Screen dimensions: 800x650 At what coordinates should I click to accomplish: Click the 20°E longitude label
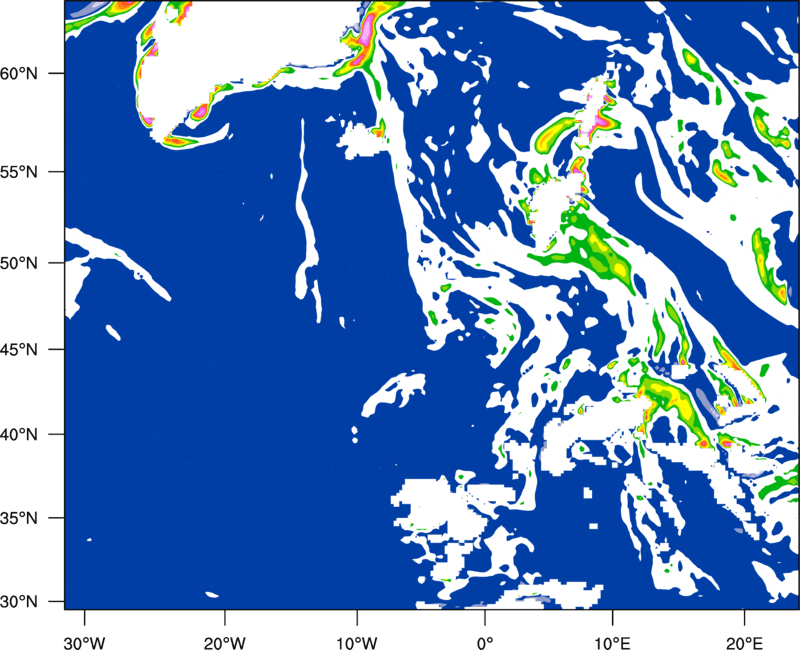[744, 643]
